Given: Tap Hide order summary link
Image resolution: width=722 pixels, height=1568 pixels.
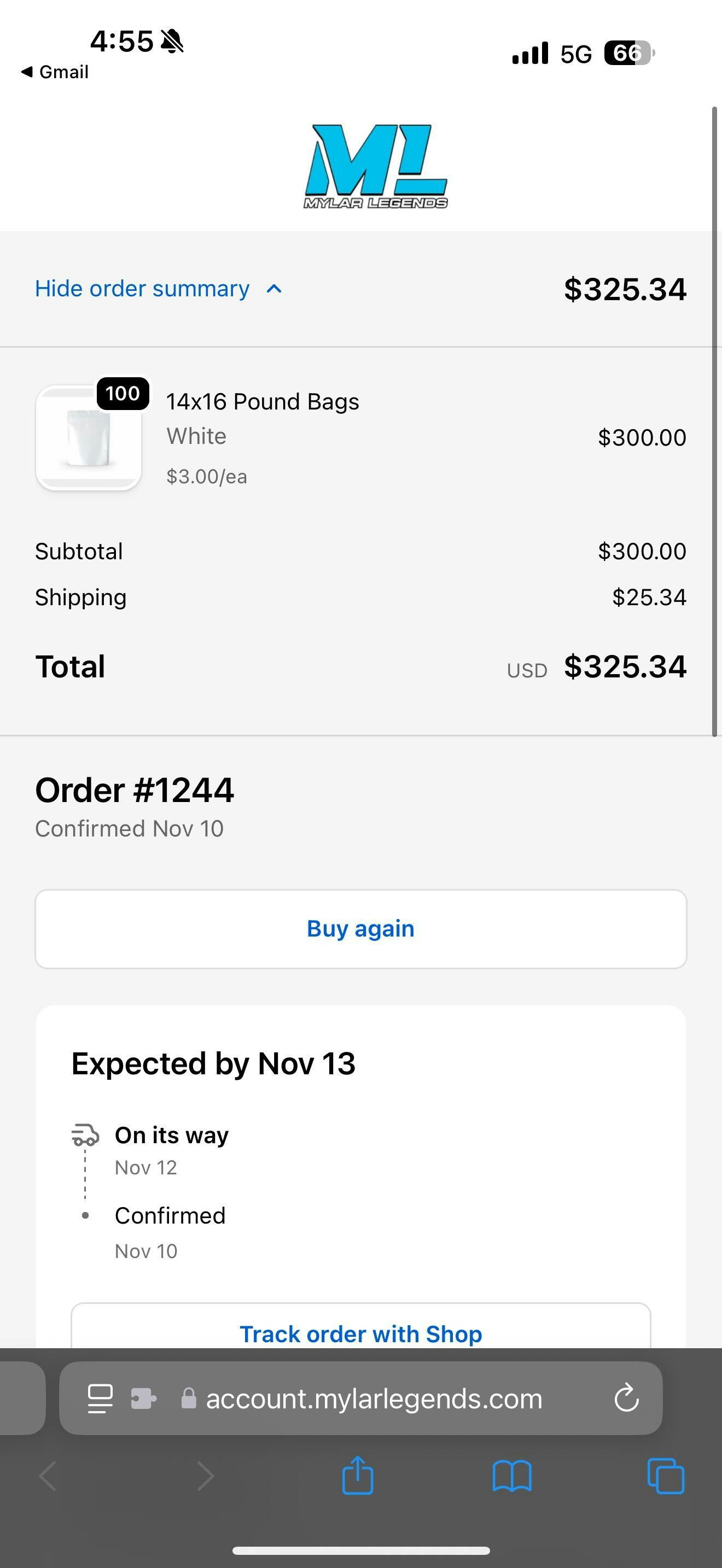Looking at the screenshot, I should click(x=142, y=289).
